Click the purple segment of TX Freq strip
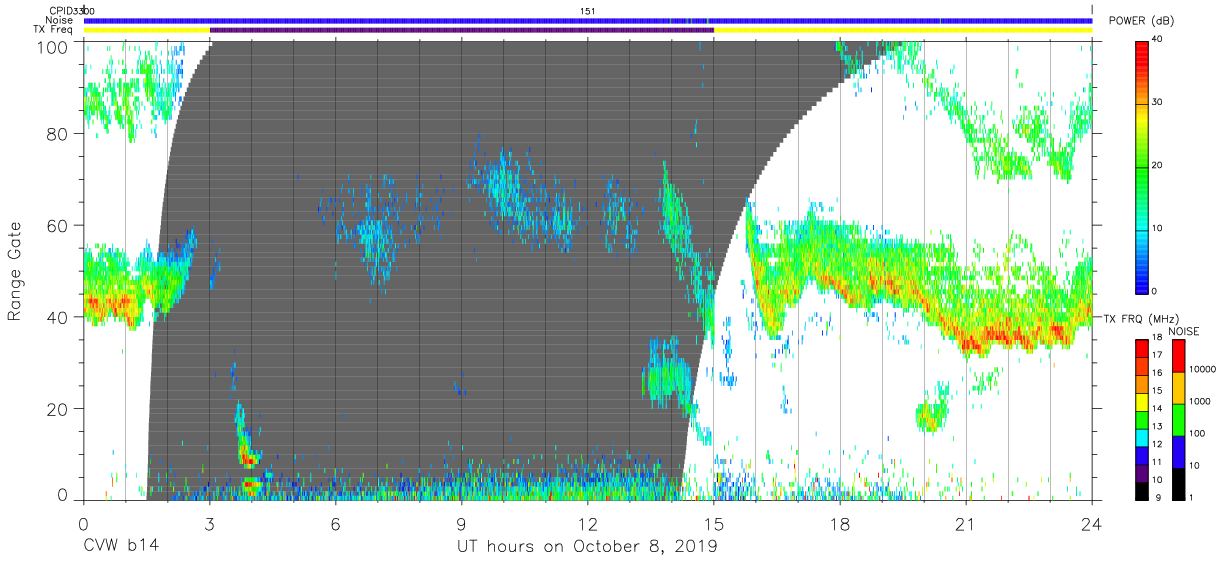Viewport: 1228px width, 567px height. point(462,30)
